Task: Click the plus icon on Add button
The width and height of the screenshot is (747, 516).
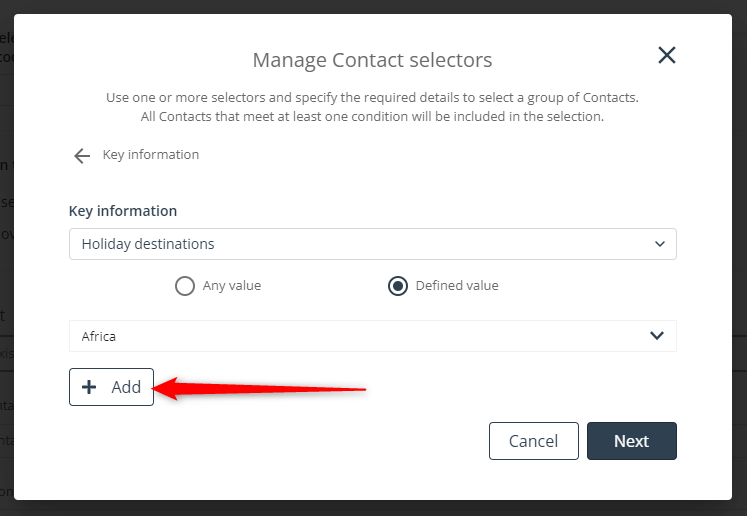Action: [x=89, y=387]
